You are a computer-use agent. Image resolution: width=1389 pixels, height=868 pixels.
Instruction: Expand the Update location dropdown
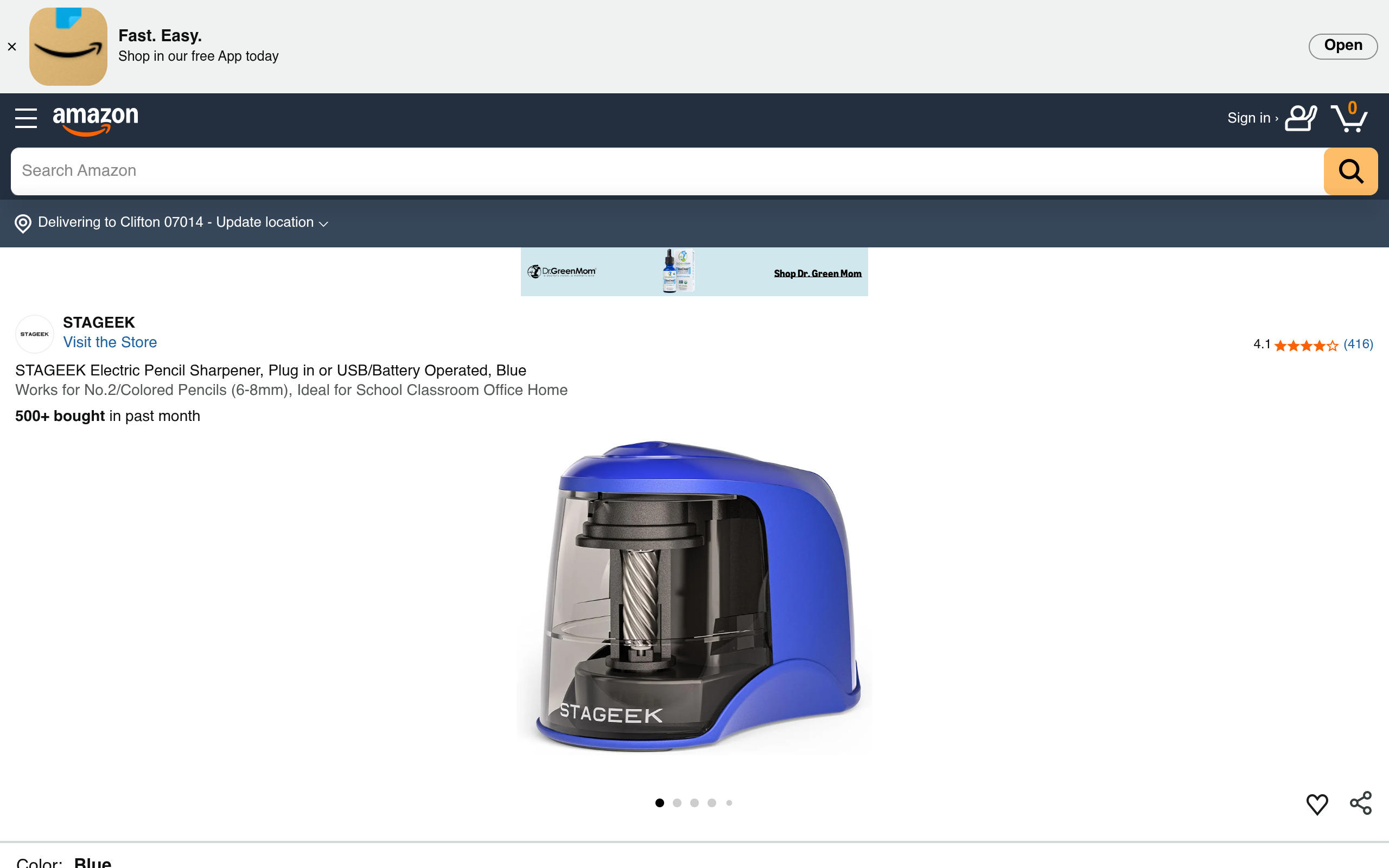coord(272,223)
